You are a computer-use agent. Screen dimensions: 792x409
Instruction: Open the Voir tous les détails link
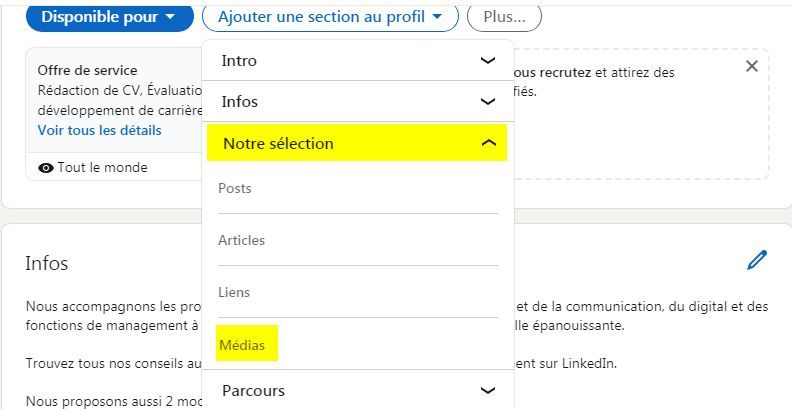[x=99, y=130]
